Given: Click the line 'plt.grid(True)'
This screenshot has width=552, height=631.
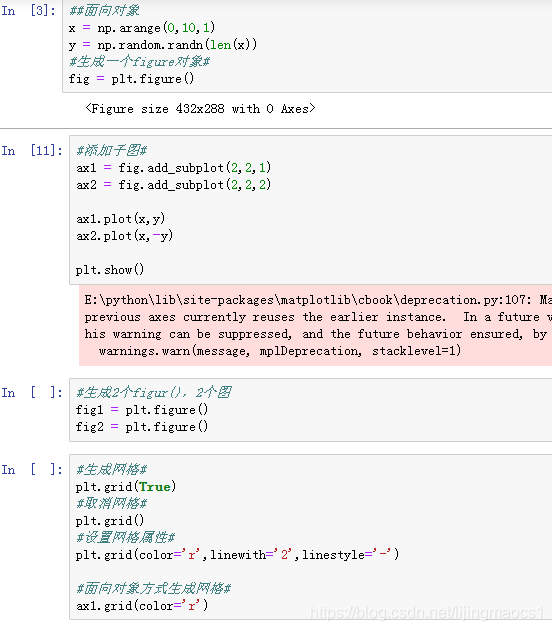Looking at the screenshot, I should pos(126,487).
